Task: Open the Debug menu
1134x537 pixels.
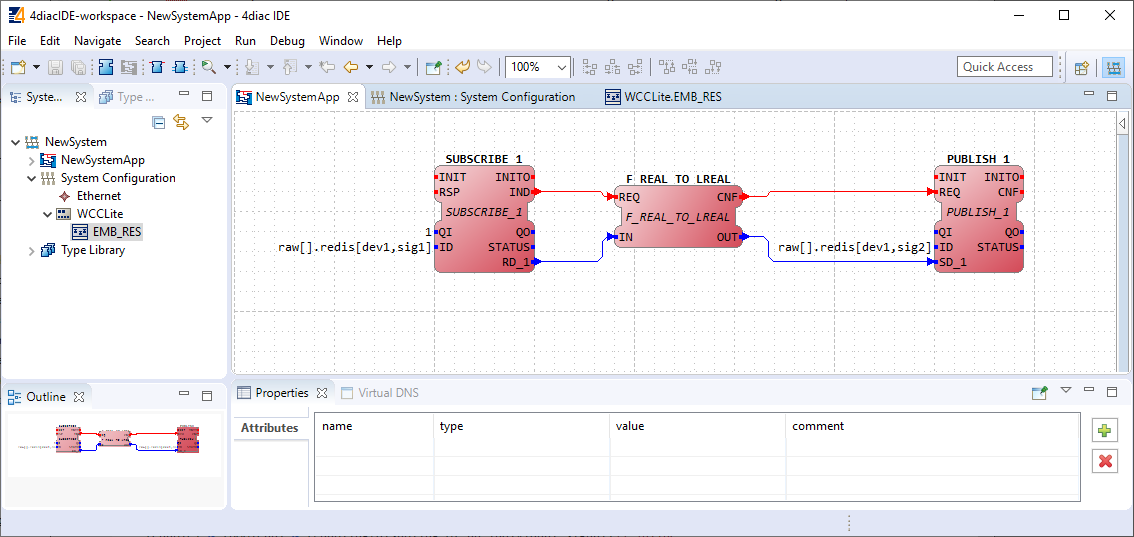Action: [x=287, y=40]
